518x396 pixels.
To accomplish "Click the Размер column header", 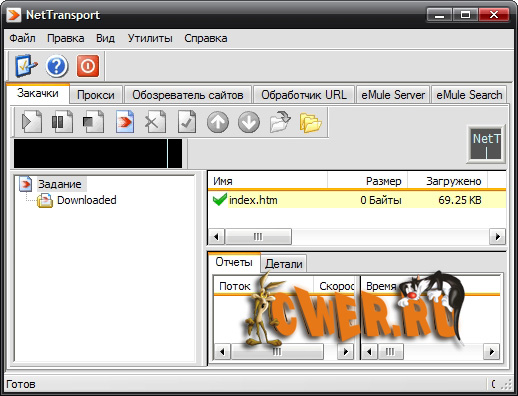I will tap(368, 181).
